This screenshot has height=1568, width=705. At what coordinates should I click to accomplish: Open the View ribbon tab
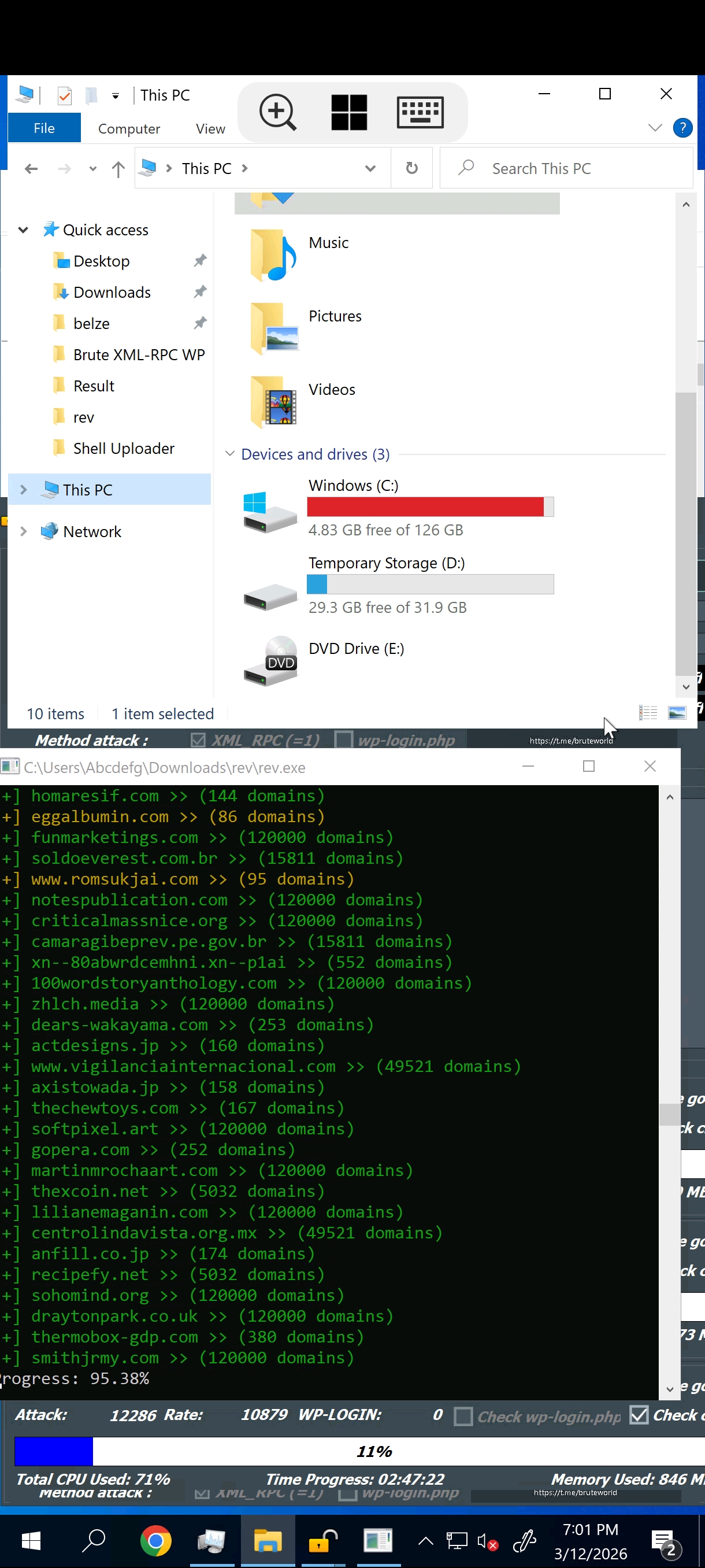pos(210,128)
